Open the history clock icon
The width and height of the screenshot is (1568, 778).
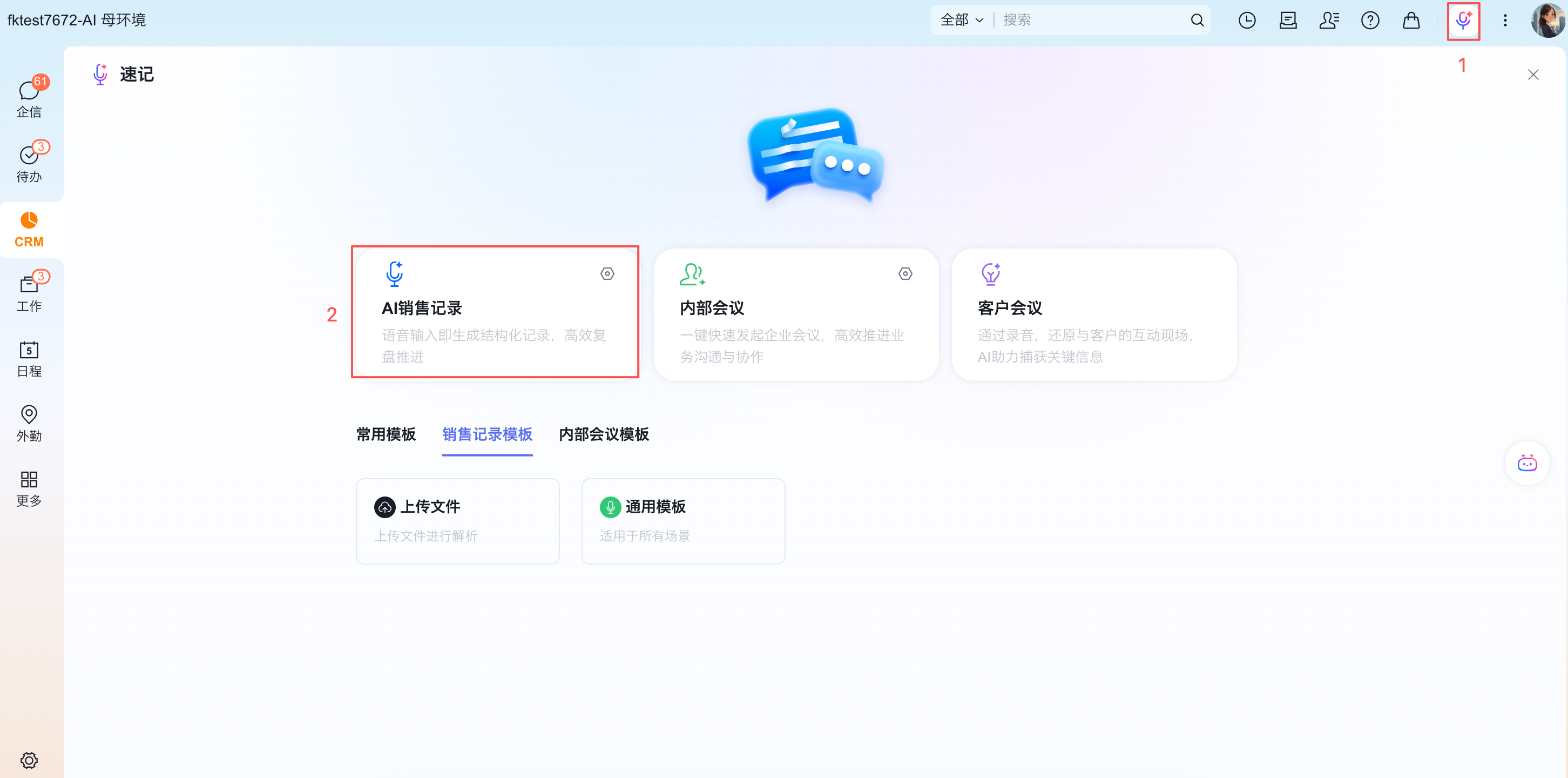click(1247, 21)
